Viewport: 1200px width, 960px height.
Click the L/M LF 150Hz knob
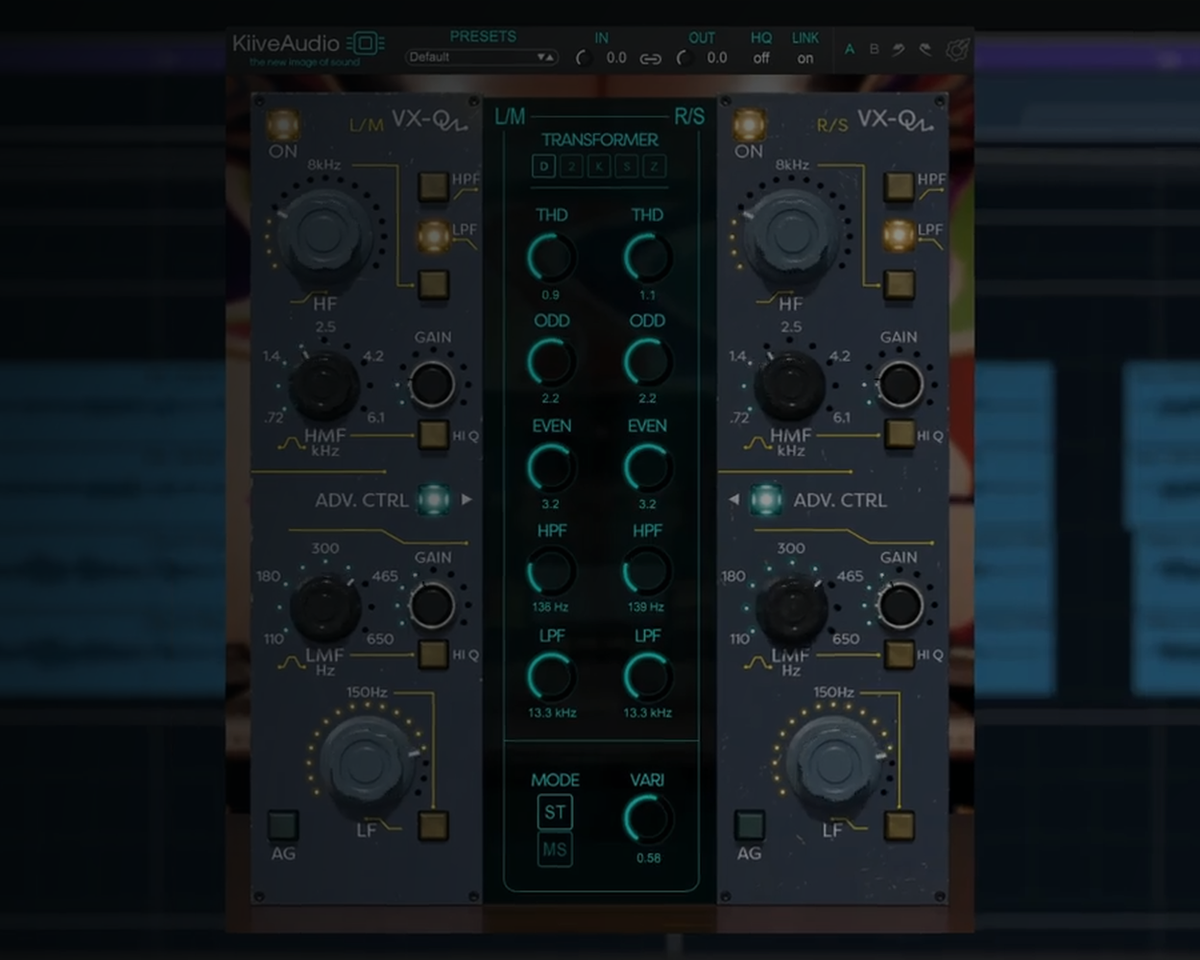coord(369,762)
